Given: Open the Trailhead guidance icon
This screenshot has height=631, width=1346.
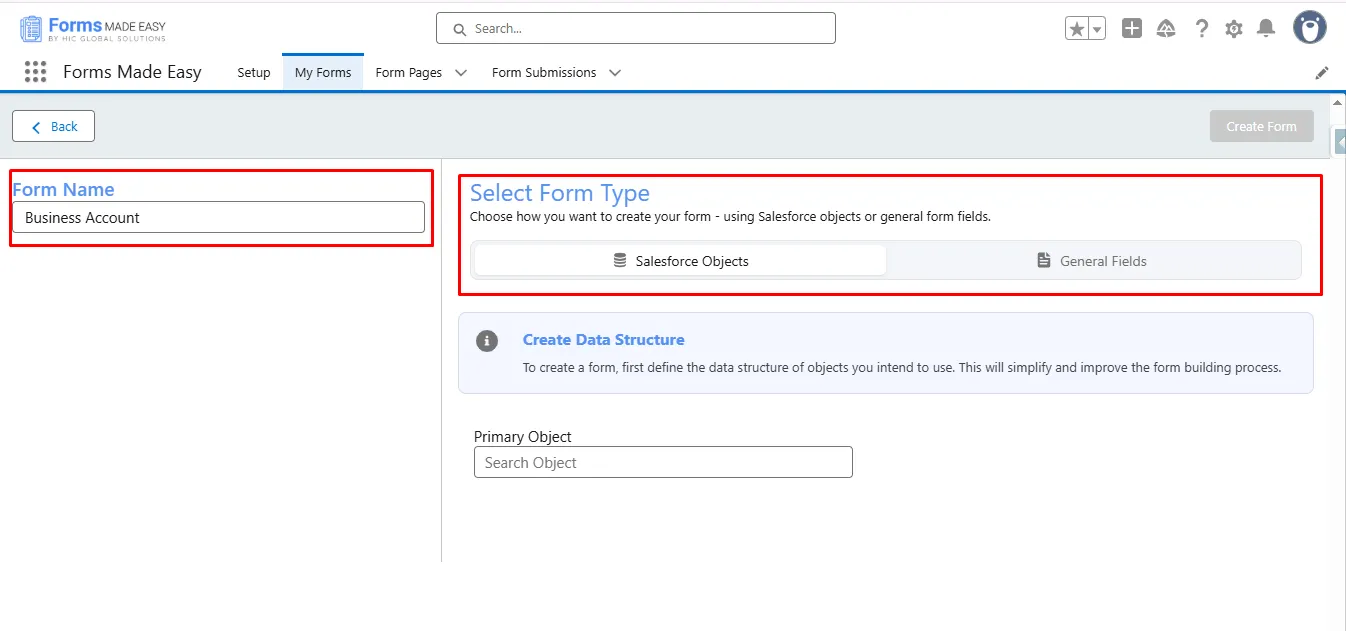Looking at the screenshot, I should pos(1166,29).
